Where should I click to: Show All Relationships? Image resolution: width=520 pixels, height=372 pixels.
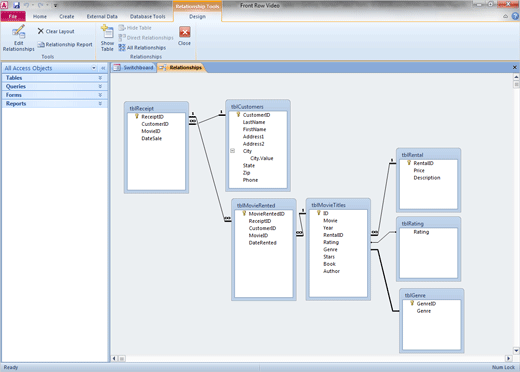point(142,48)
